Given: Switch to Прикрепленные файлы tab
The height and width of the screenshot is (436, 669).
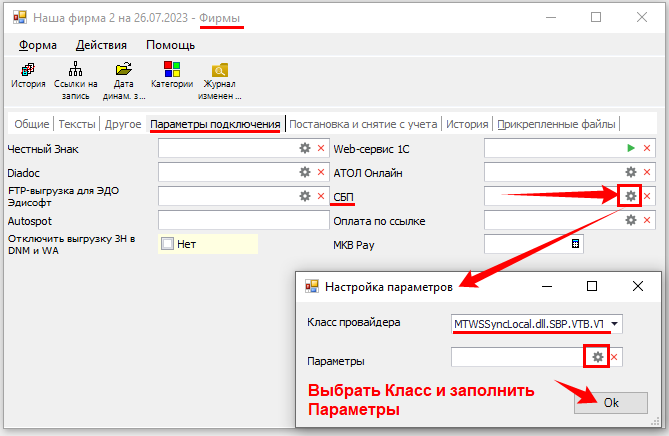Looking at the screenshot, I should (557, 124).
